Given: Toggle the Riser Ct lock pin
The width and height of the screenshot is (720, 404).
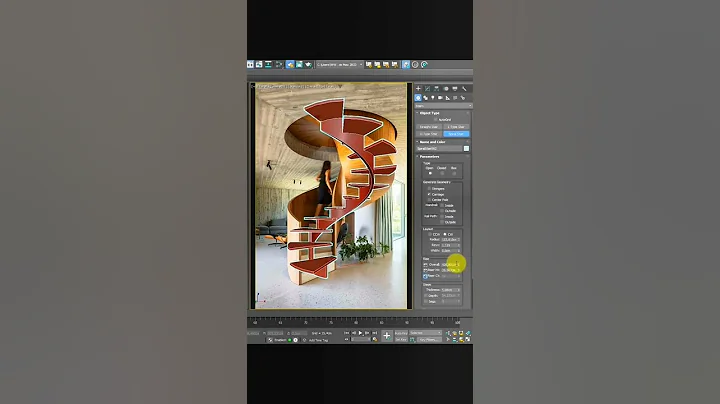Looking at the screenshot, I should point(425,276).
